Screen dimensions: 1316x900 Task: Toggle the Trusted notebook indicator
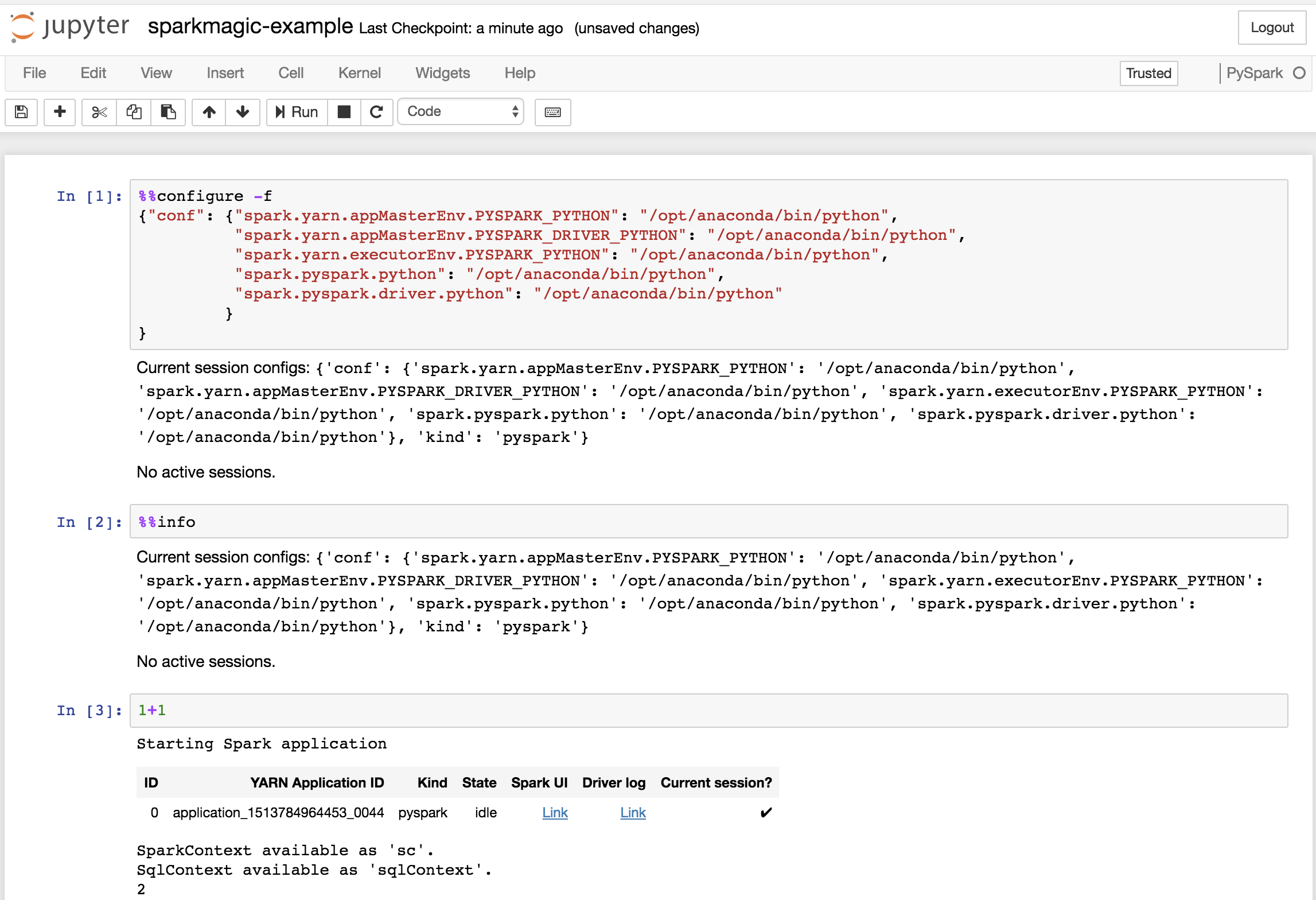point(1148,73)
